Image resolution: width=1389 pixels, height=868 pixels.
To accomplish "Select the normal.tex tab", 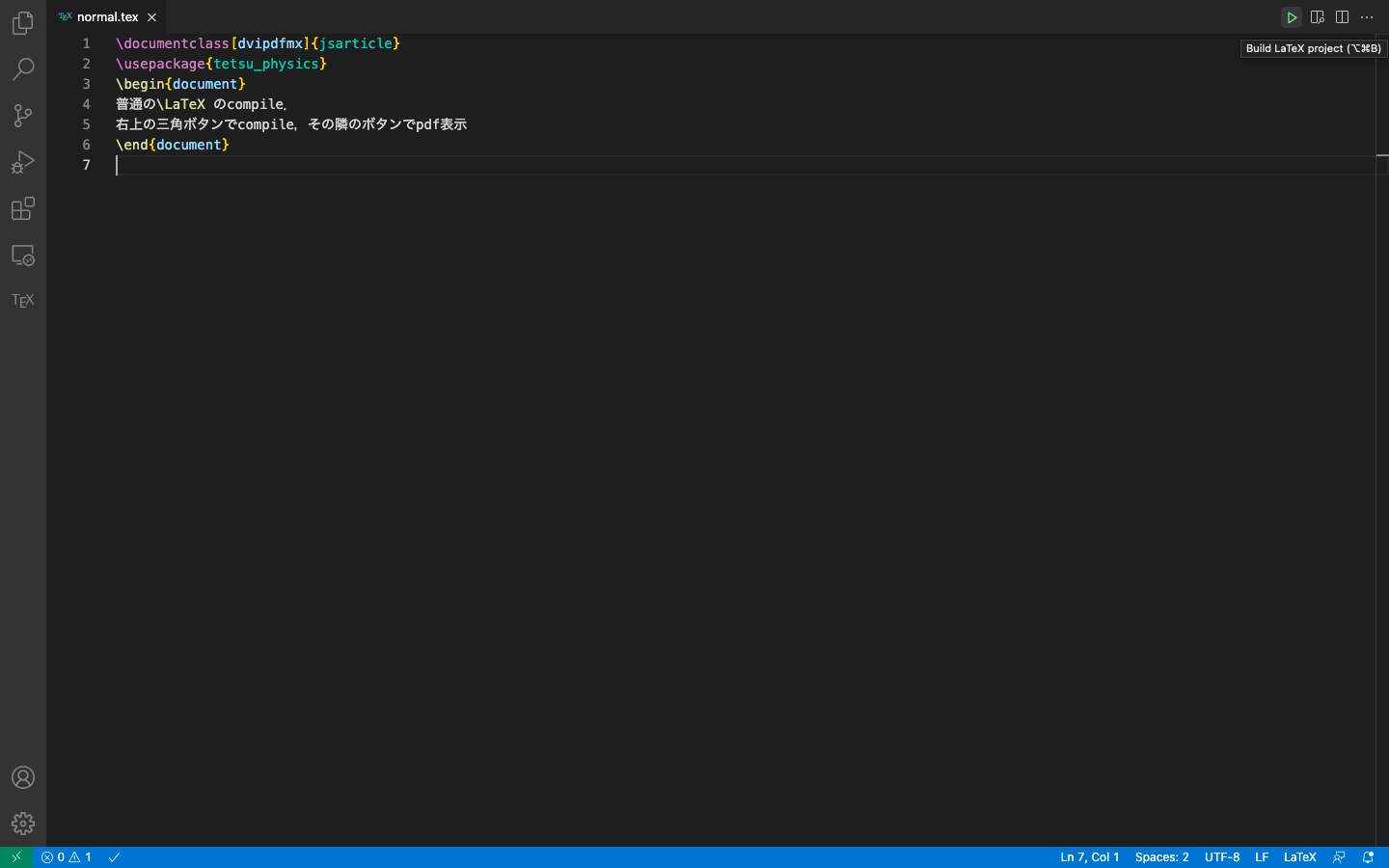I will (x=107, y=17).
